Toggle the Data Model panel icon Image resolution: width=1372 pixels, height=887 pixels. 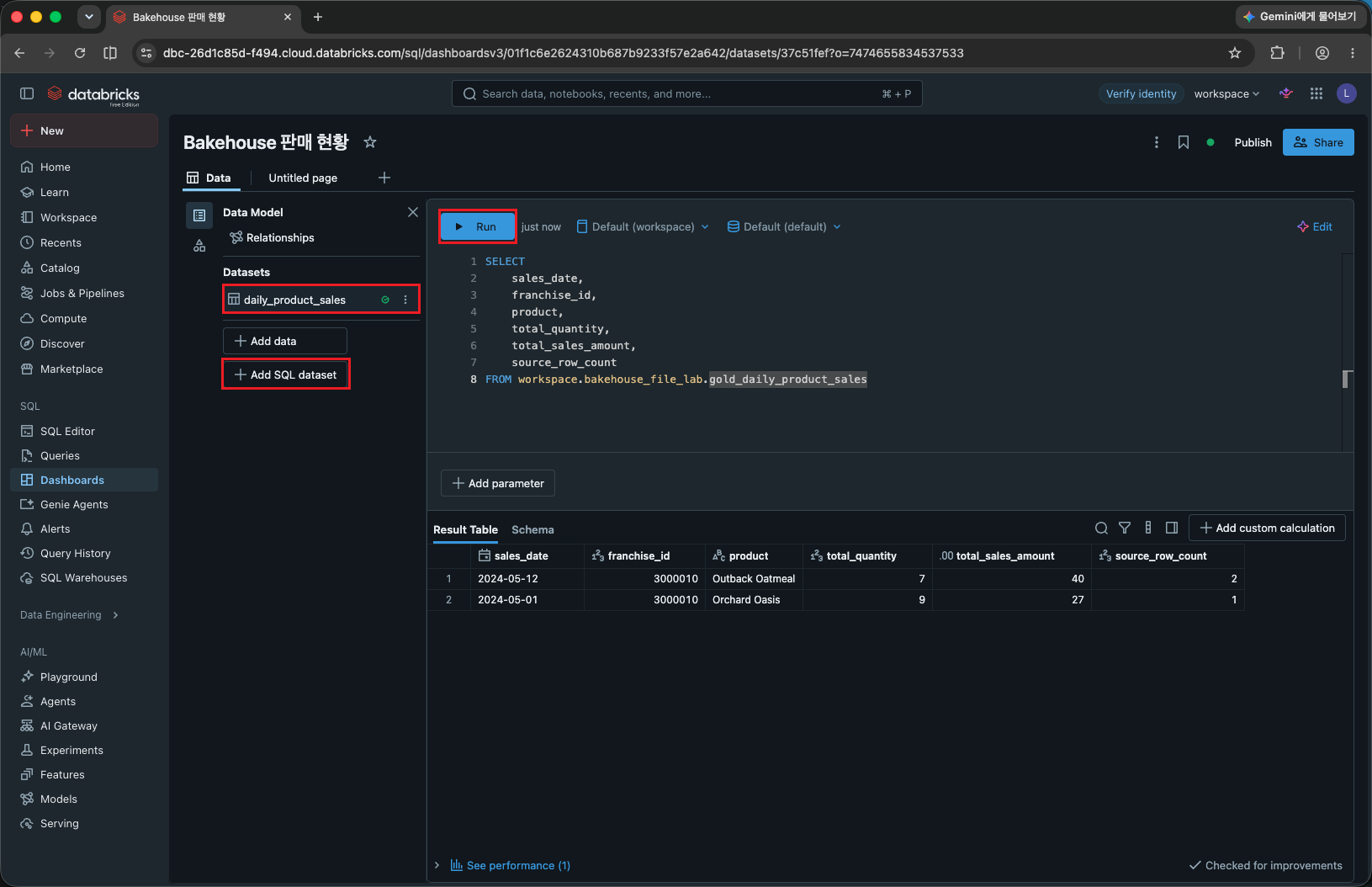pos(199,215)
